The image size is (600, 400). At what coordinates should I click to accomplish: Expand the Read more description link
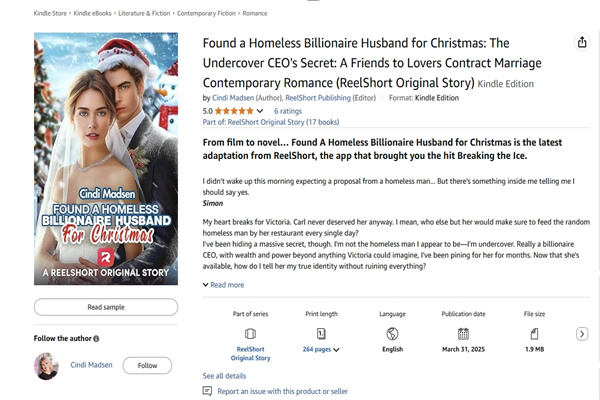pyautogui.click(x=223, y=285)
